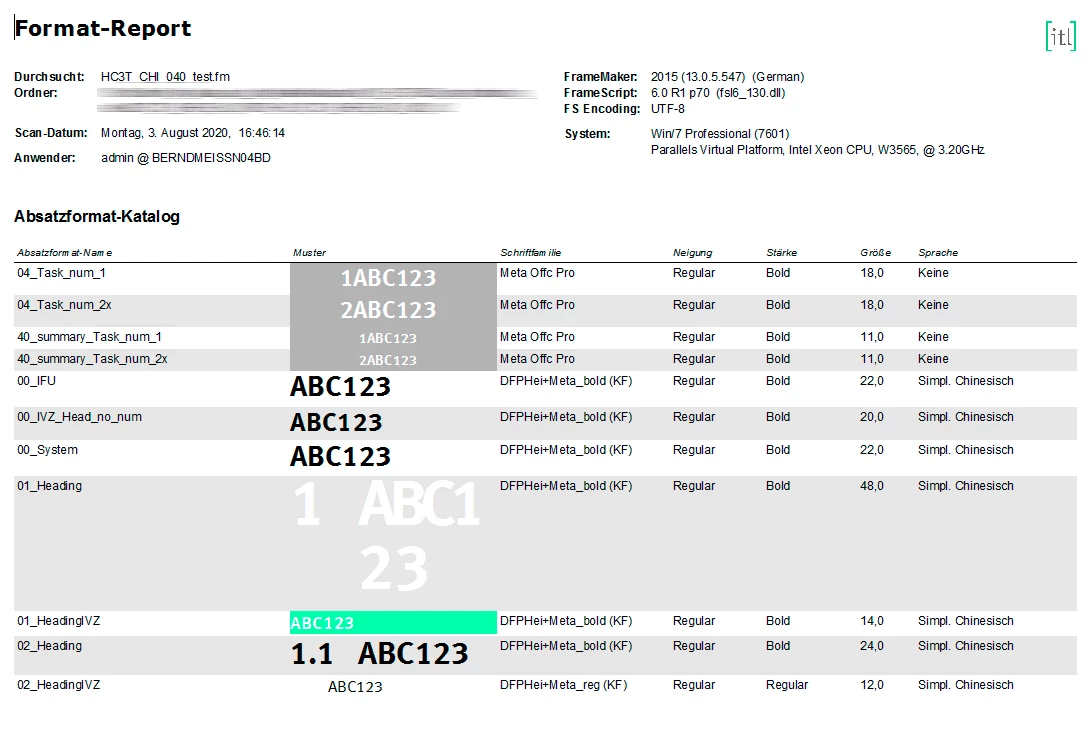Click Keine language in 04_Task_num_1 row
Screen dimensions: 1087x733
(x=933, y=273)
